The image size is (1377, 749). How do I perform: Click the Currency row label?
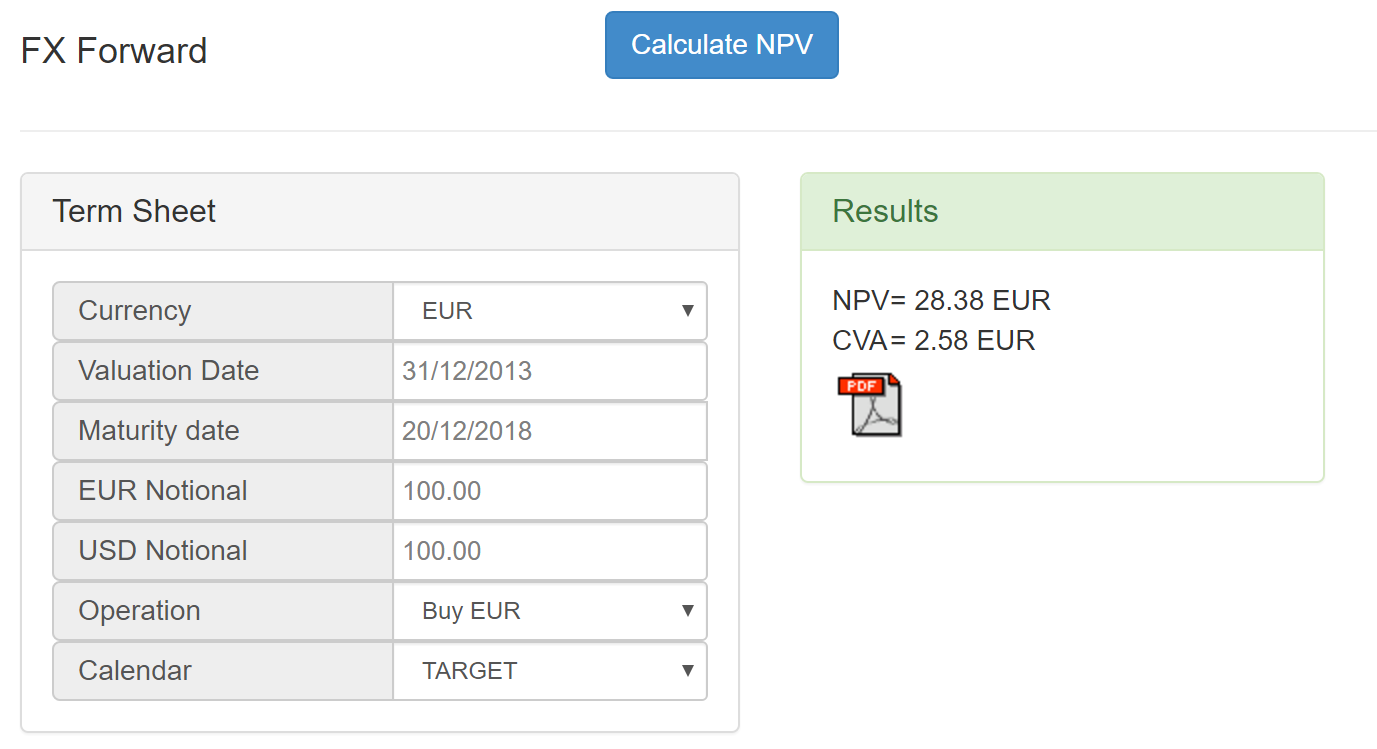point(133,310)
